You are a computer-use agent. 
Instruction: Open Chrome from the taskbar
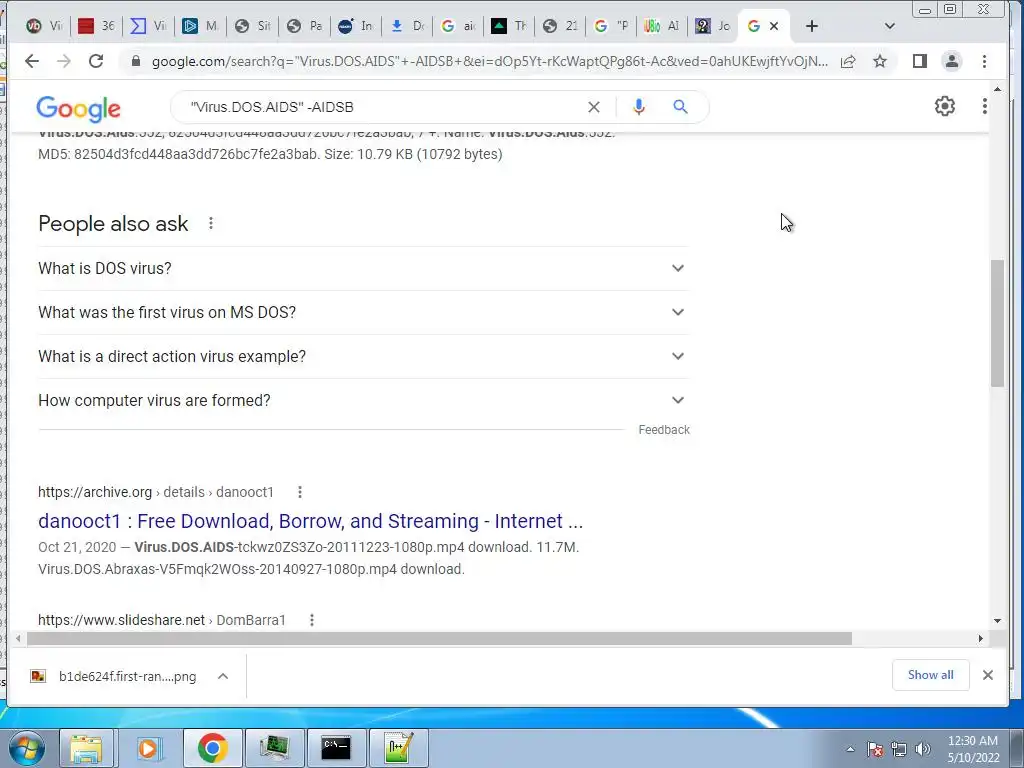pos(212,748)
